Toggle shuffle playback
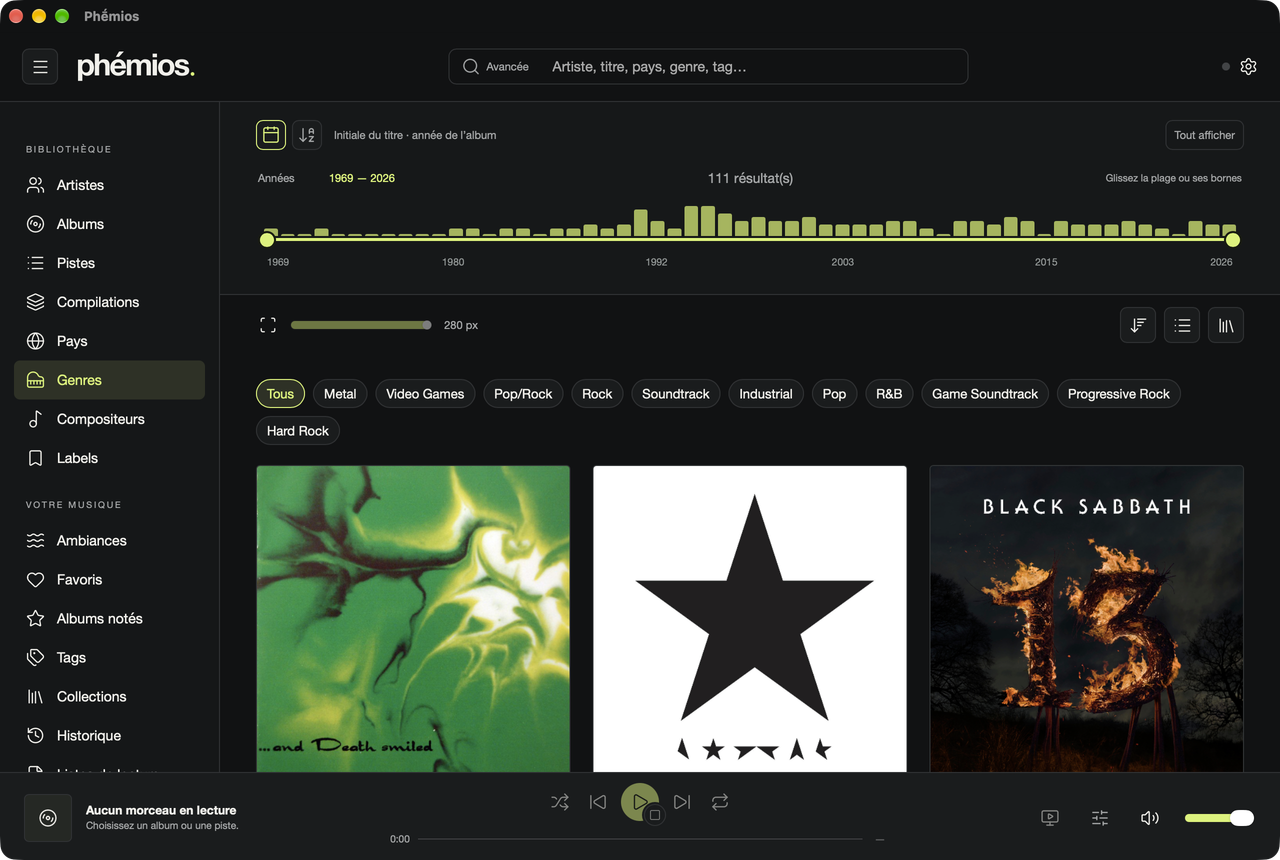 [560, 802]
